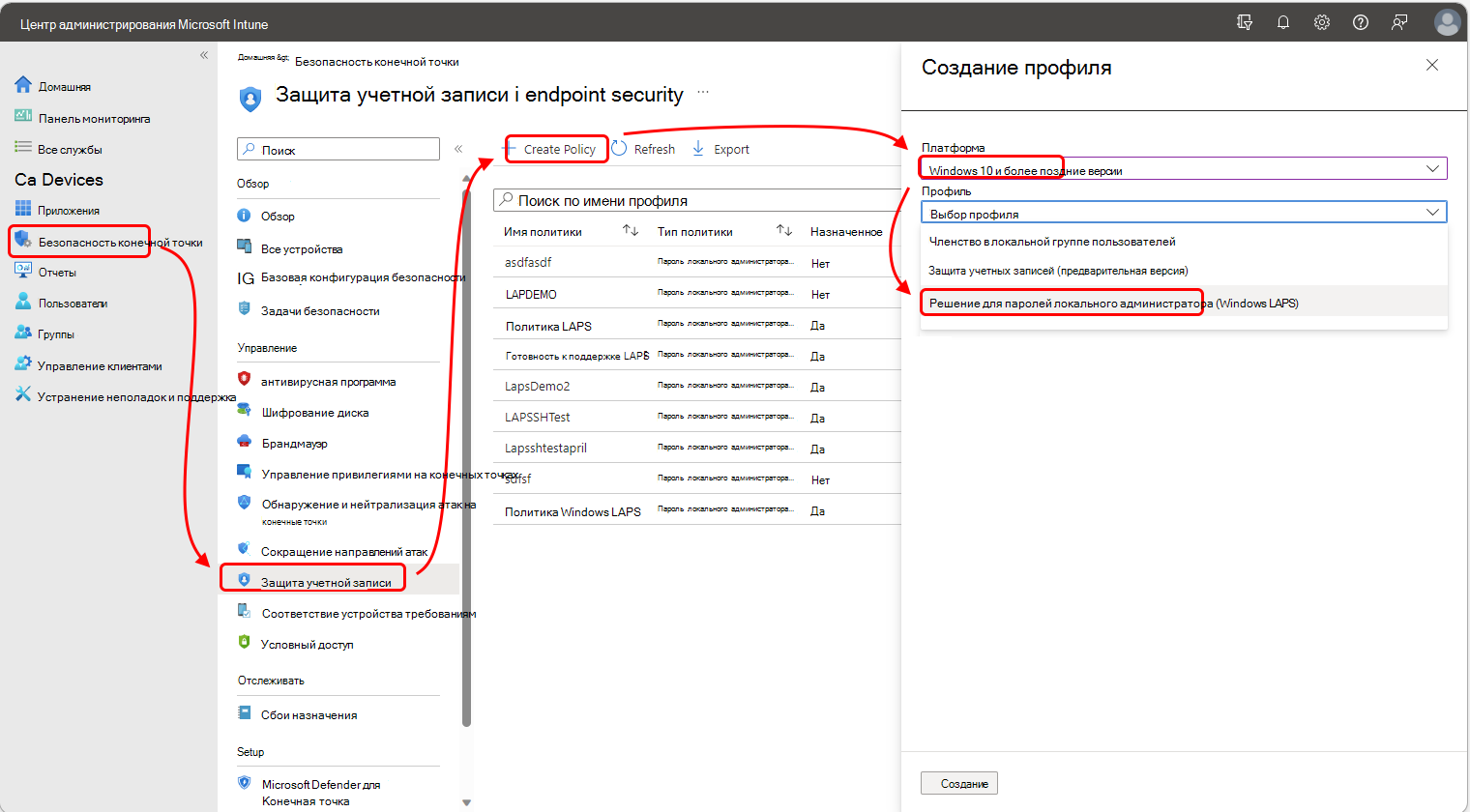1470x812 pixels.
Task: Click the Управление клиентами icon
Action: click(x=23, y=363)
